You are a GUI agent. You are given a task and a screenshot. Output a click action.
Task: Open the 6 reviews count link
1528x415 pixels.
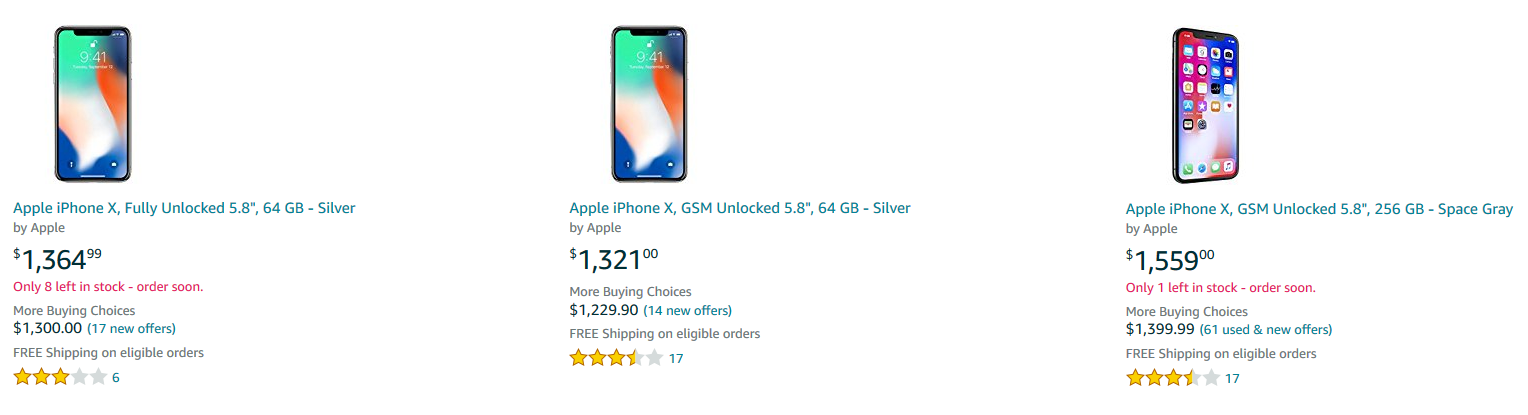click(116, 377)
